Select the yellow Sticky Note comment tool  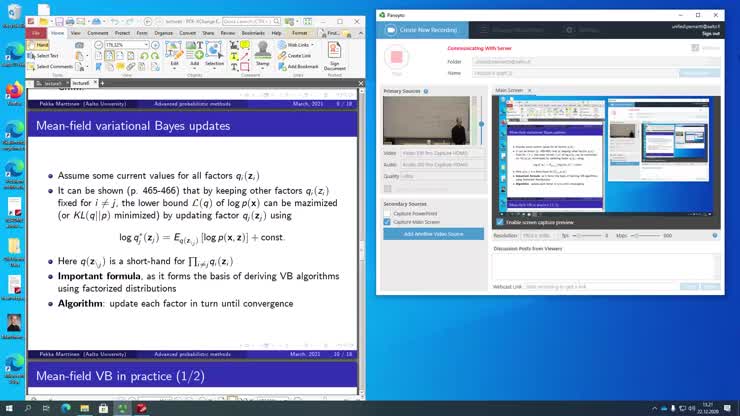(x=245, y=45)
